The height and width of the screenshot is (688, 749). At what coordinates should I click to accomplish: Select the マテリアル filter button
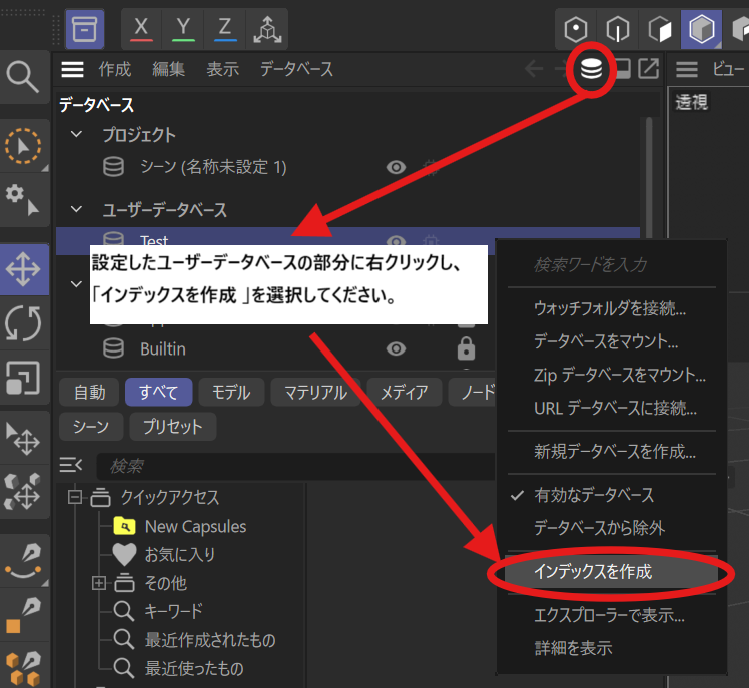coord(315,393)
